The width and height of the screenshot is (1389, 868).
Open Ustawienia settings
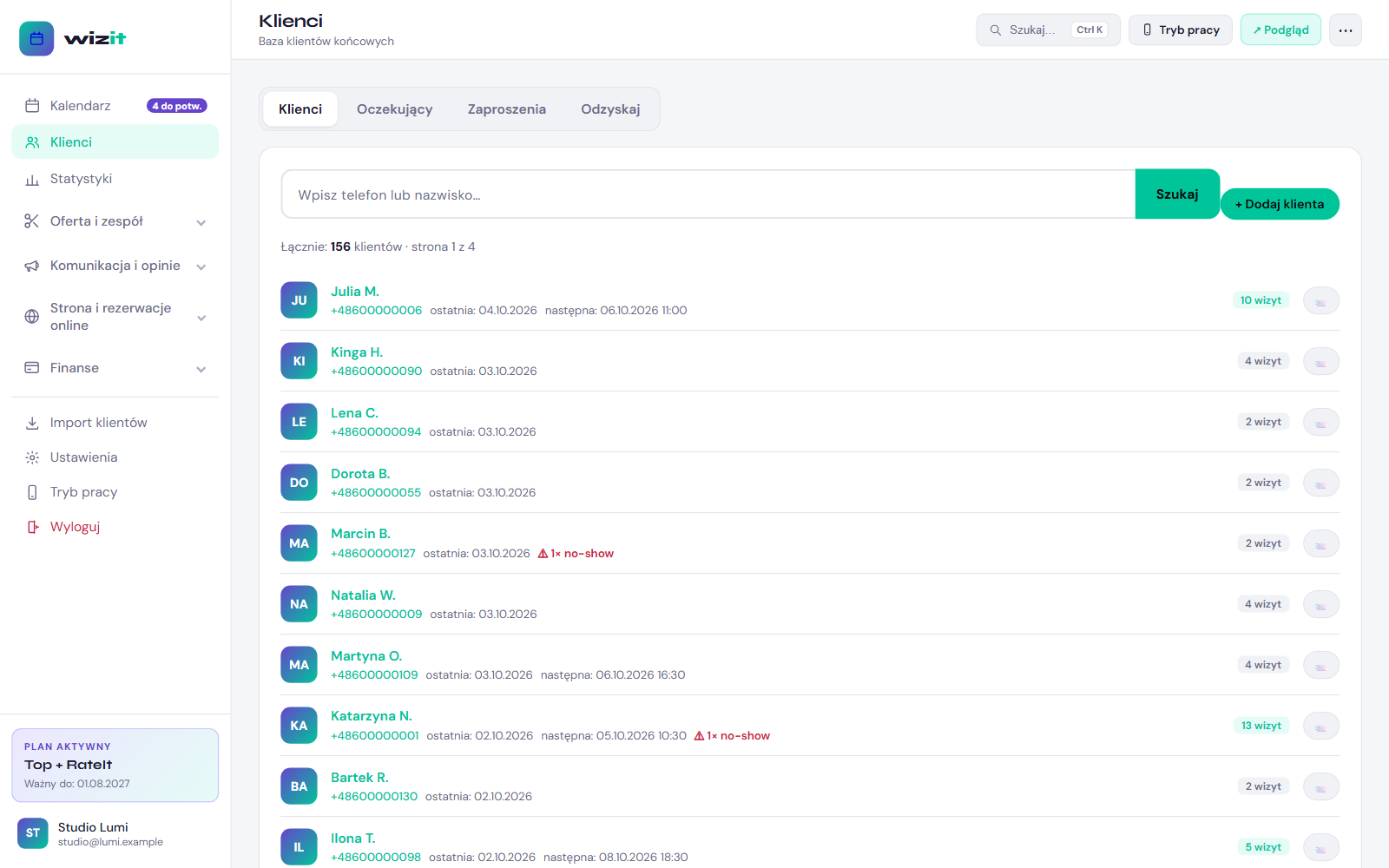pos(115,457)
